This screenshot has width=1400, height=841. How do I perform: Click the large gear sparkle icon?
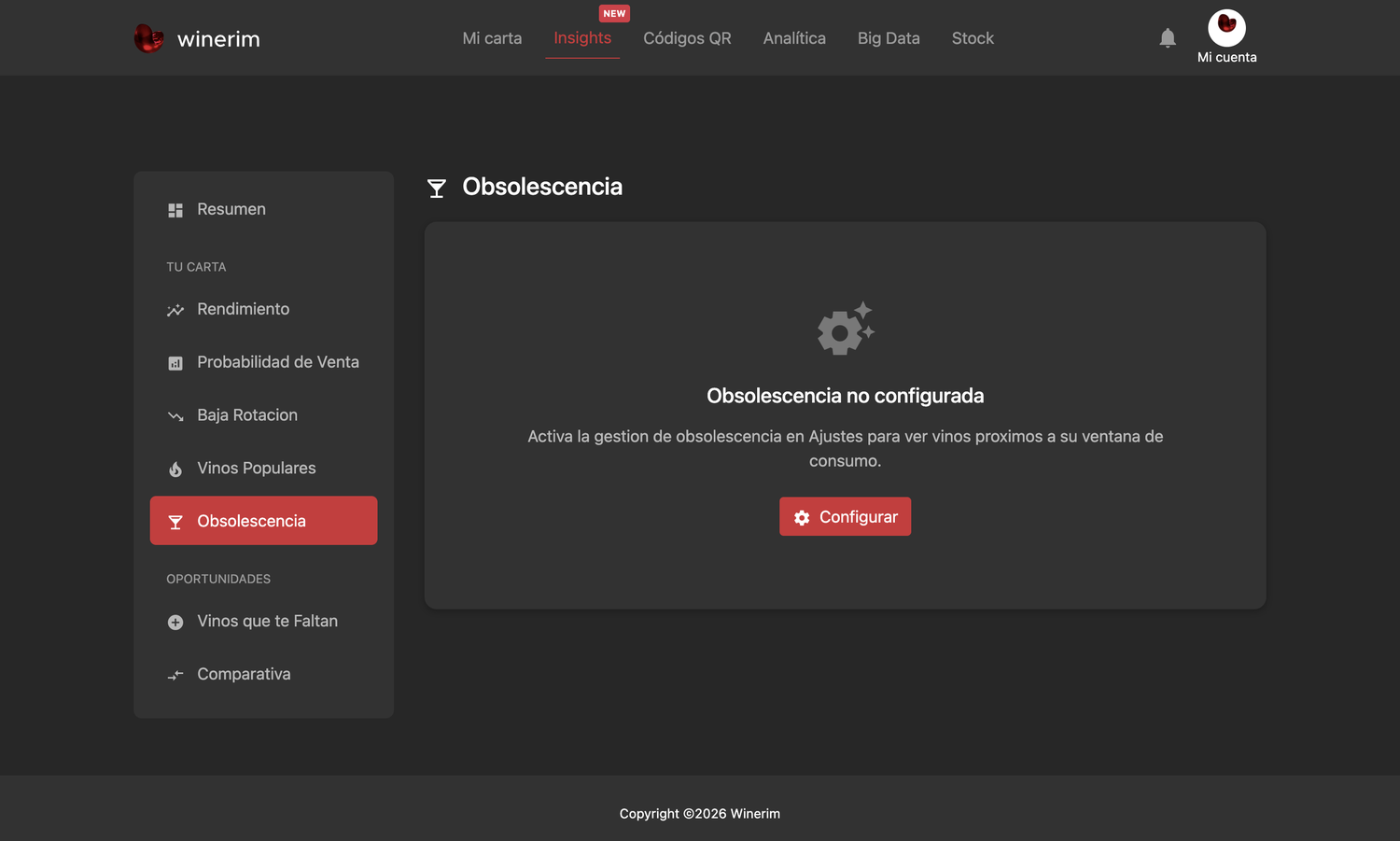(846, 328)
